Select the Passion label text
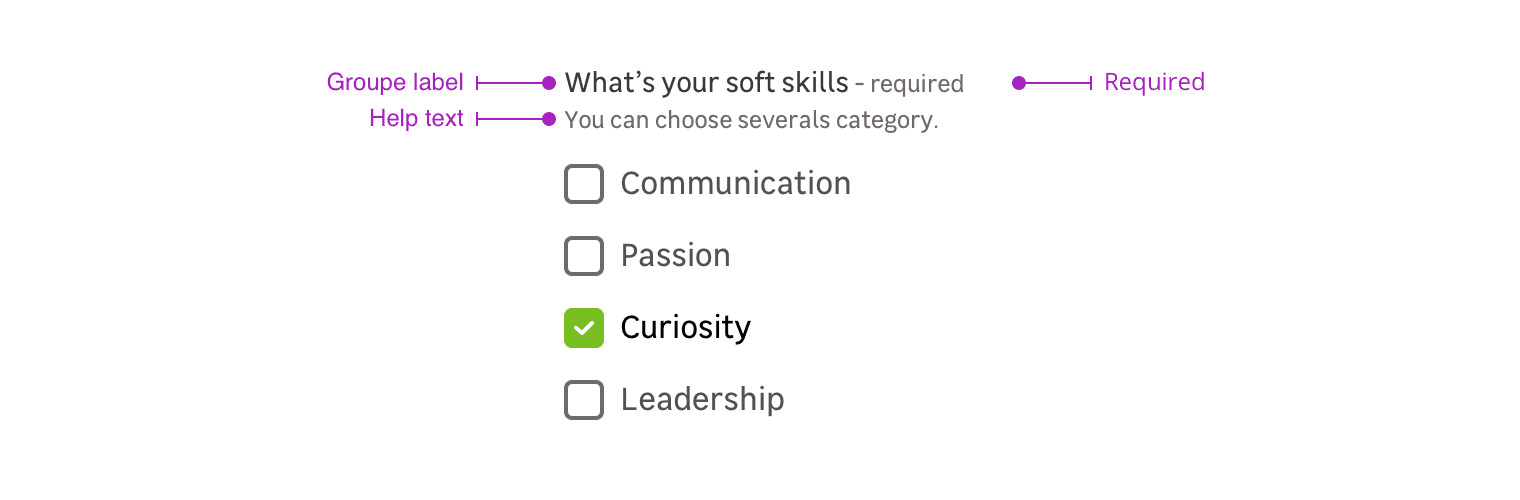1520x500 pixels. coord(675,256)
